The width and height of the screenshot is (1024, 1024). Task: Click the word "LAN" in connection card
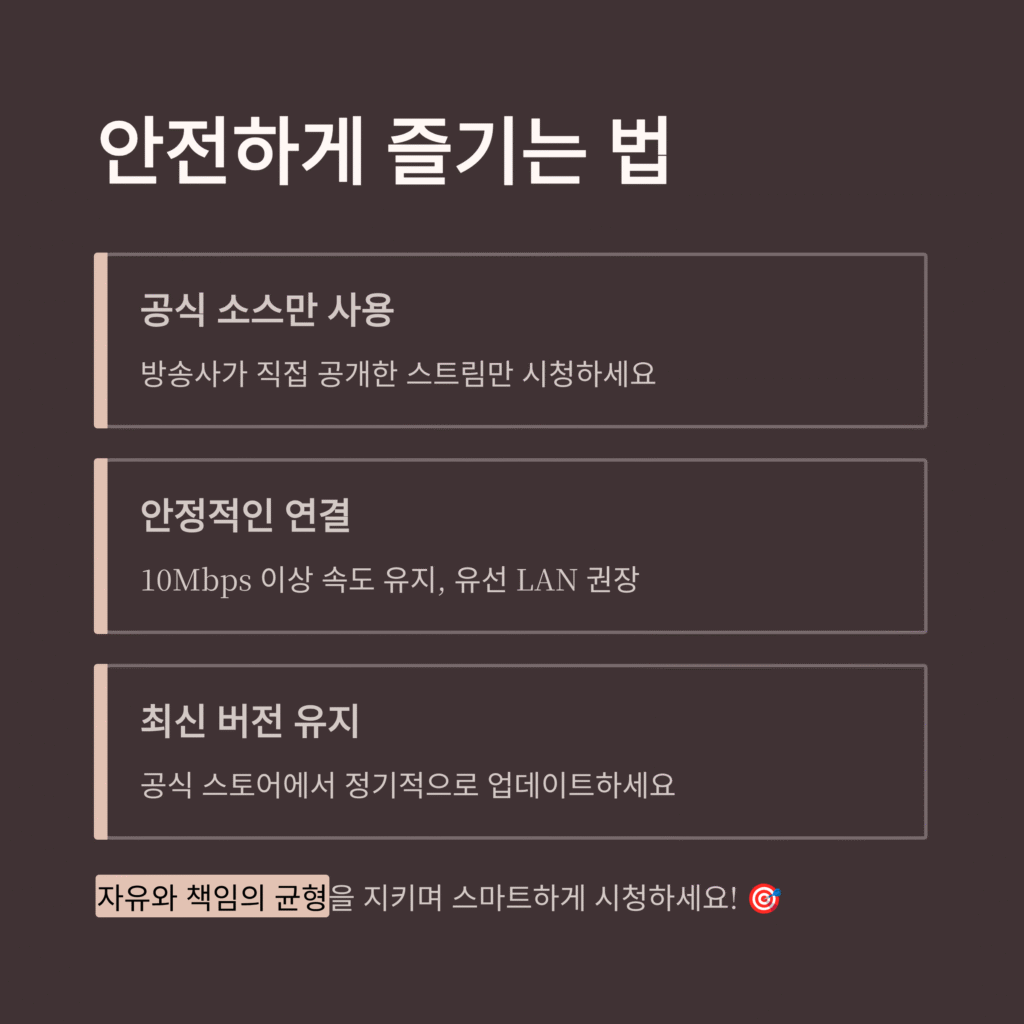point(546,580)
